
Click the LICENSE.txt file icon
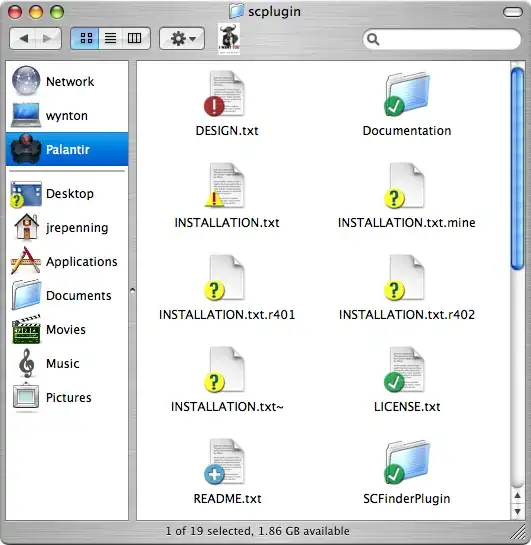(x=405, y=370)
